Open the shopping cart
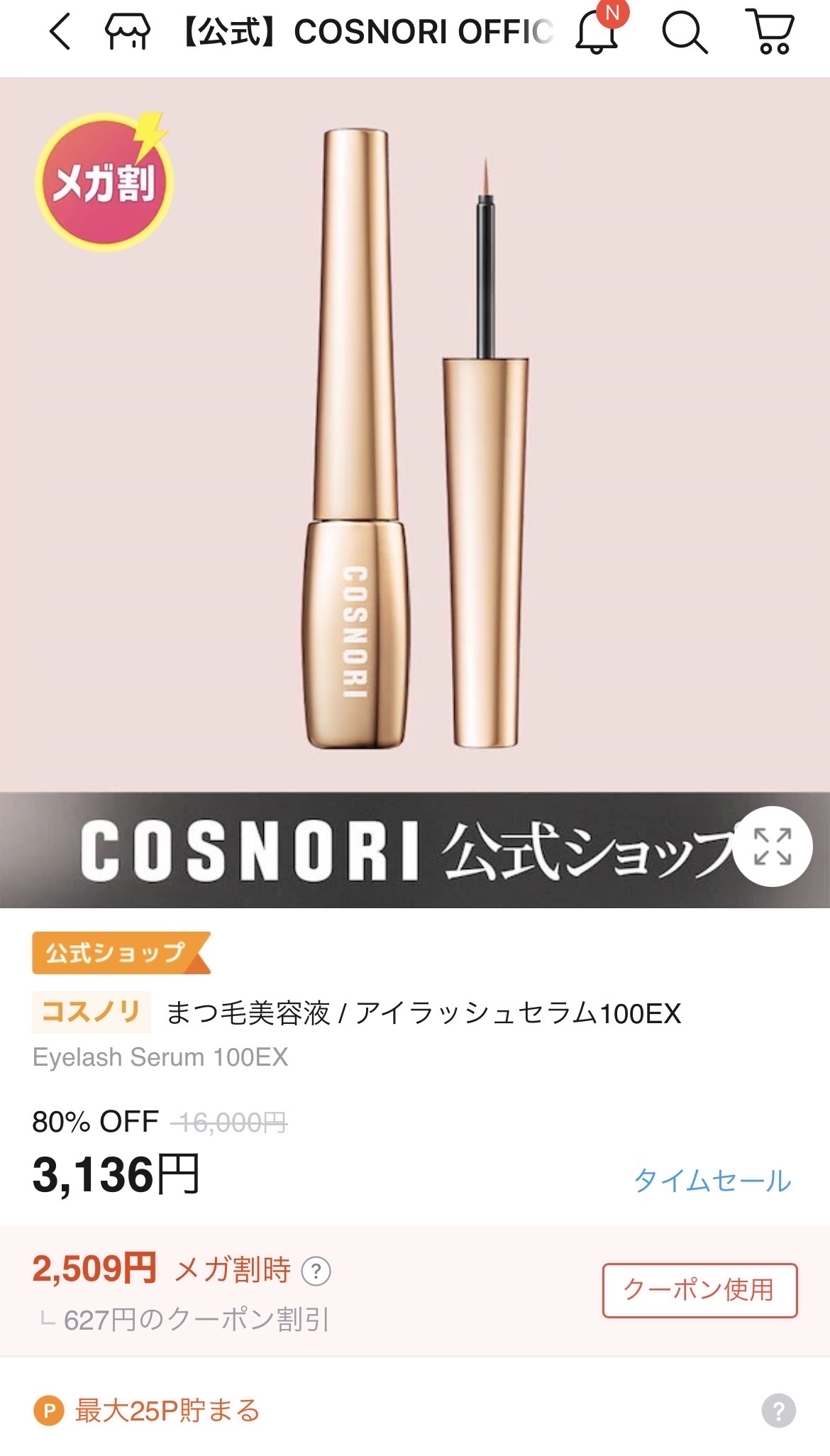Viewport: 830px width, 1456px height. click(x=770, y=32)
